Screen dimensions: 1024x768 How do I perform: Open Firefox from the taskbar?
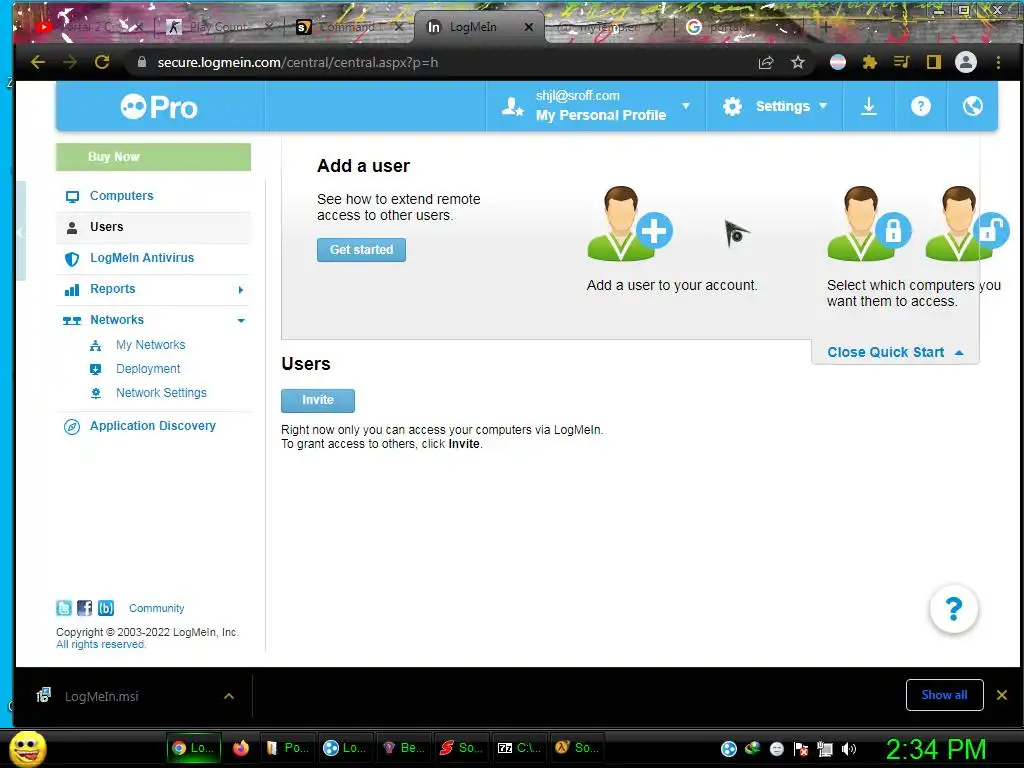coord(241,748)
